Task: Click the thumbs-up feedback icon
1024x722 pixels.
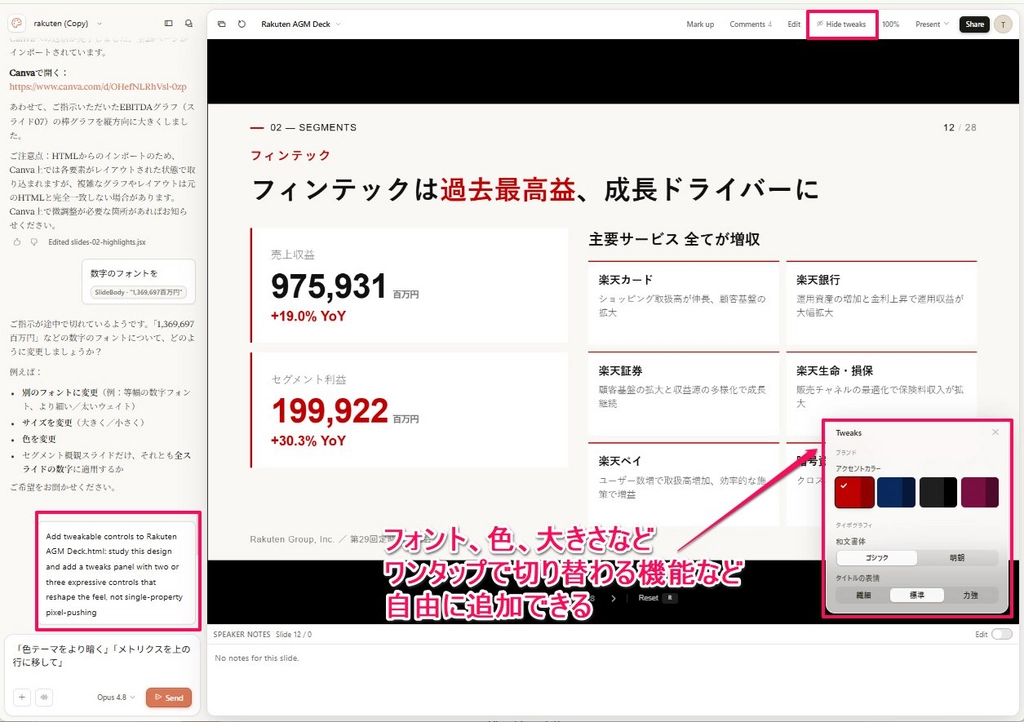Action: 17,242
